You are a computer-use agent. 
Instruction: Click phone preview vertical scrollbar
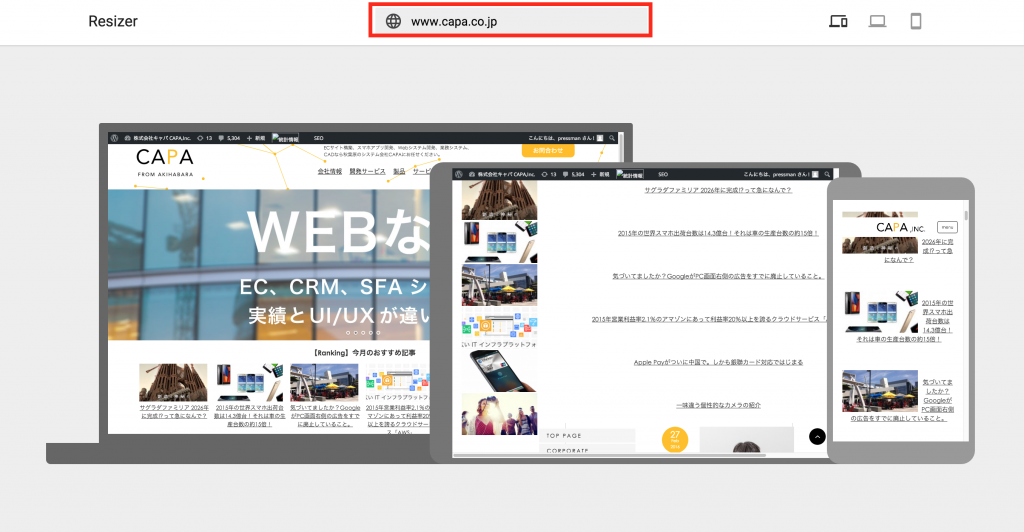(967, 215)
